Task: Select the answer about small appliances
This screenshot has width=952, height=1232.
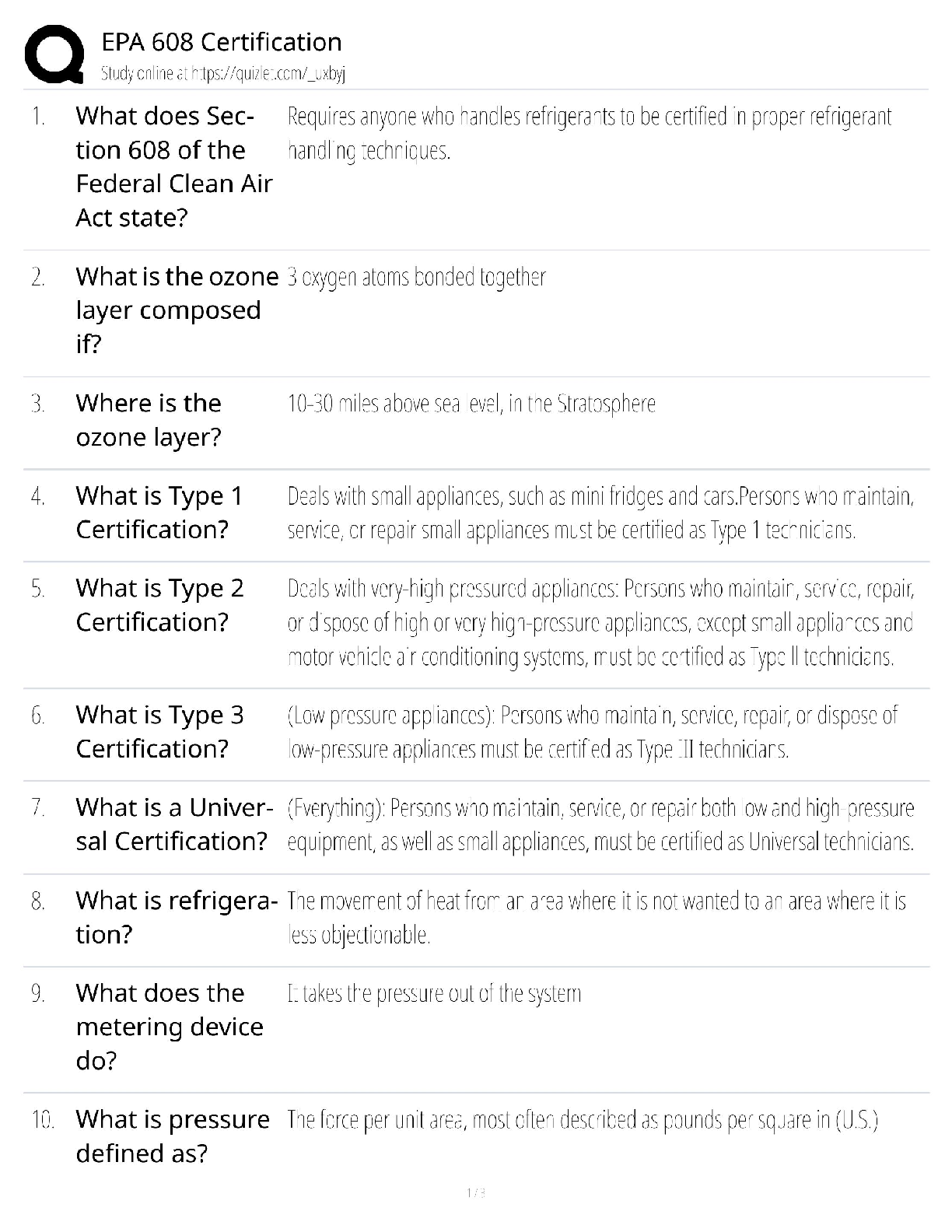Action: pos(600,513)
